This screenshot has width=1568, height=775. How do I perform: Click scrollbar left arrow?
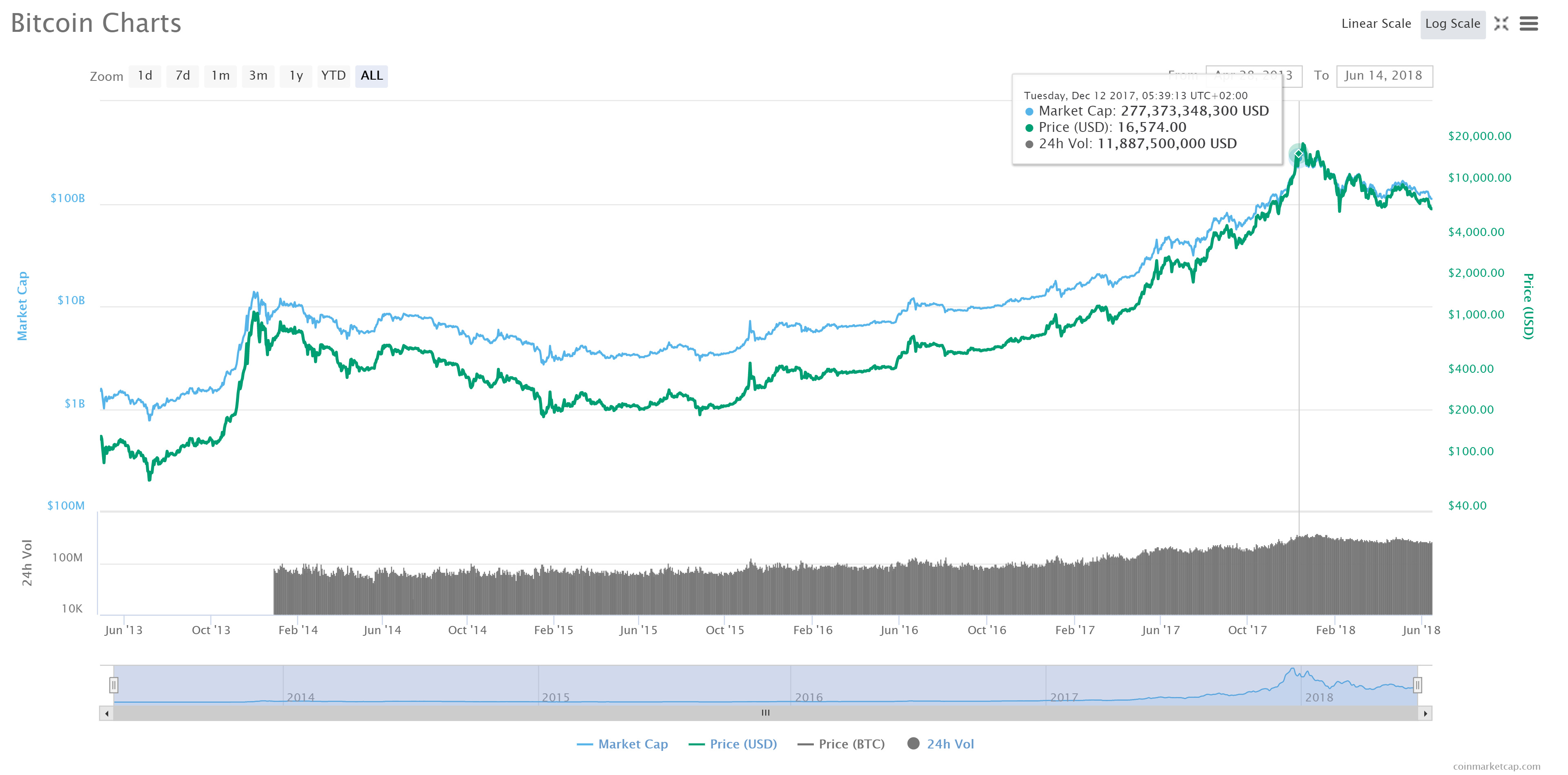[107, 713]
